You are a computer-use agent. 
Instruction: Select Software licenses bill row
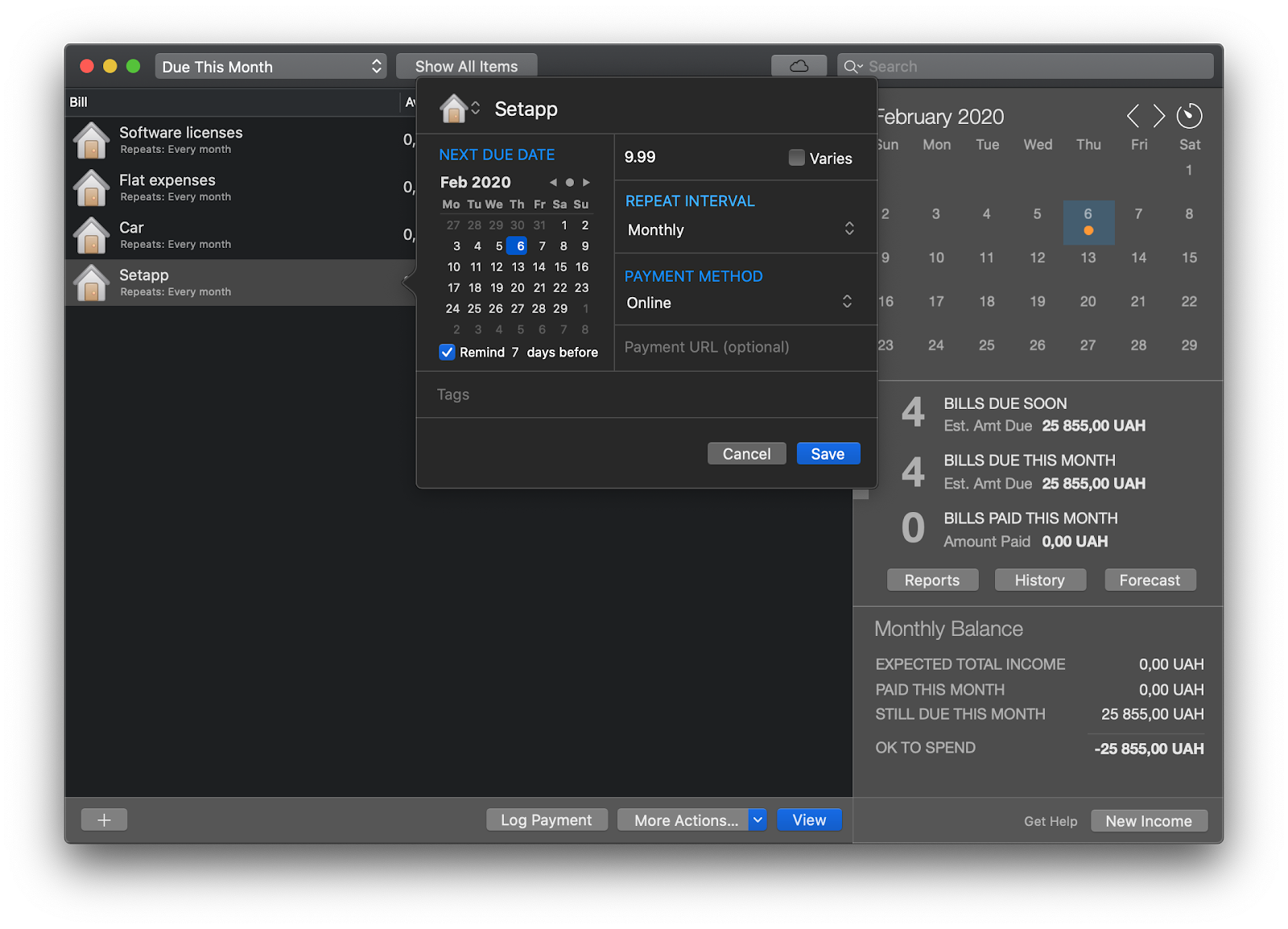coord(240,140)
